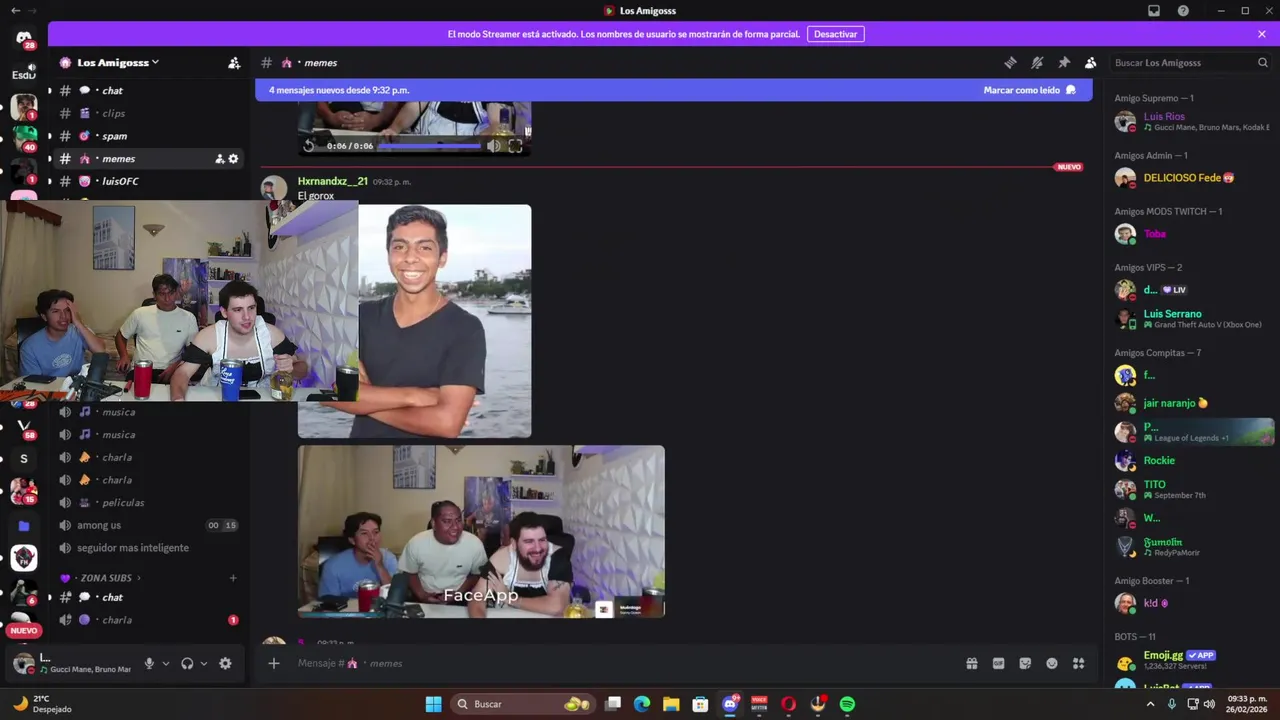Open Windows Start menu
The image size is (1280, 720).
tap(433, 704)
